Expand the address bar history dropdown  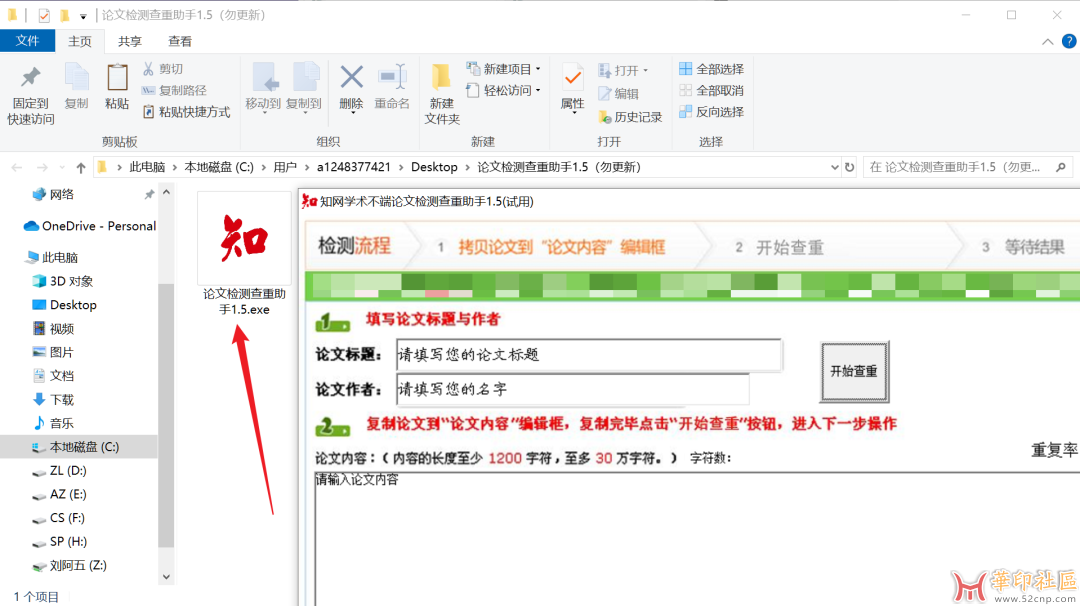[x=834, y=167]
